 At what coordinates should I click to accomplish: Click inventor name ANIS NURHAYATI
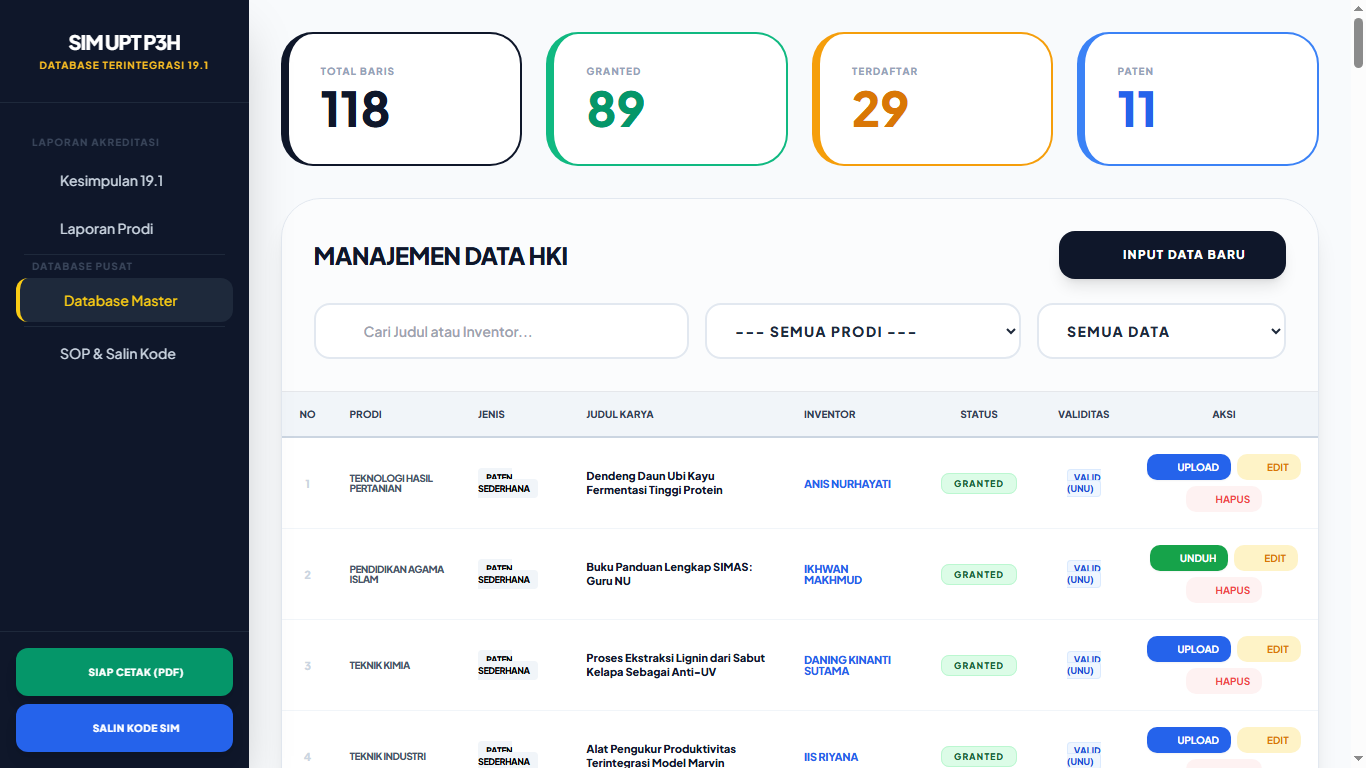coord(847,484)
